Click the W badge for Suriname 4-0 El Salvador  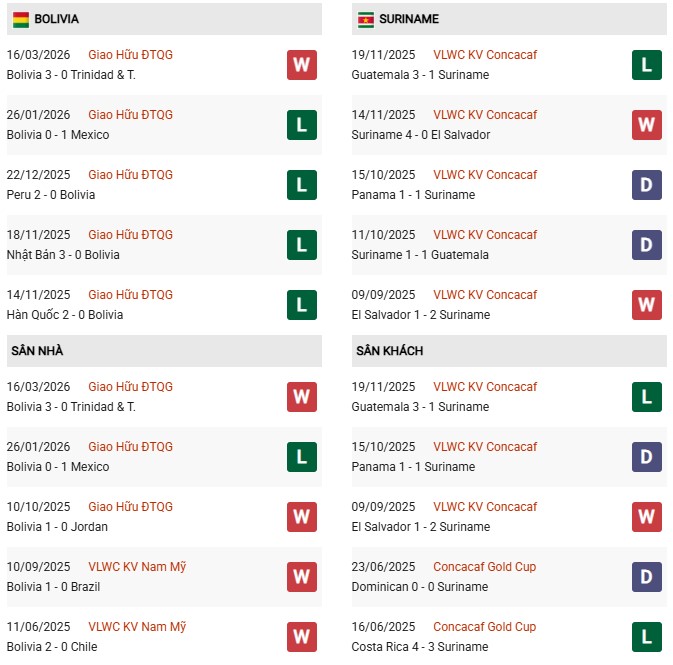647,125
